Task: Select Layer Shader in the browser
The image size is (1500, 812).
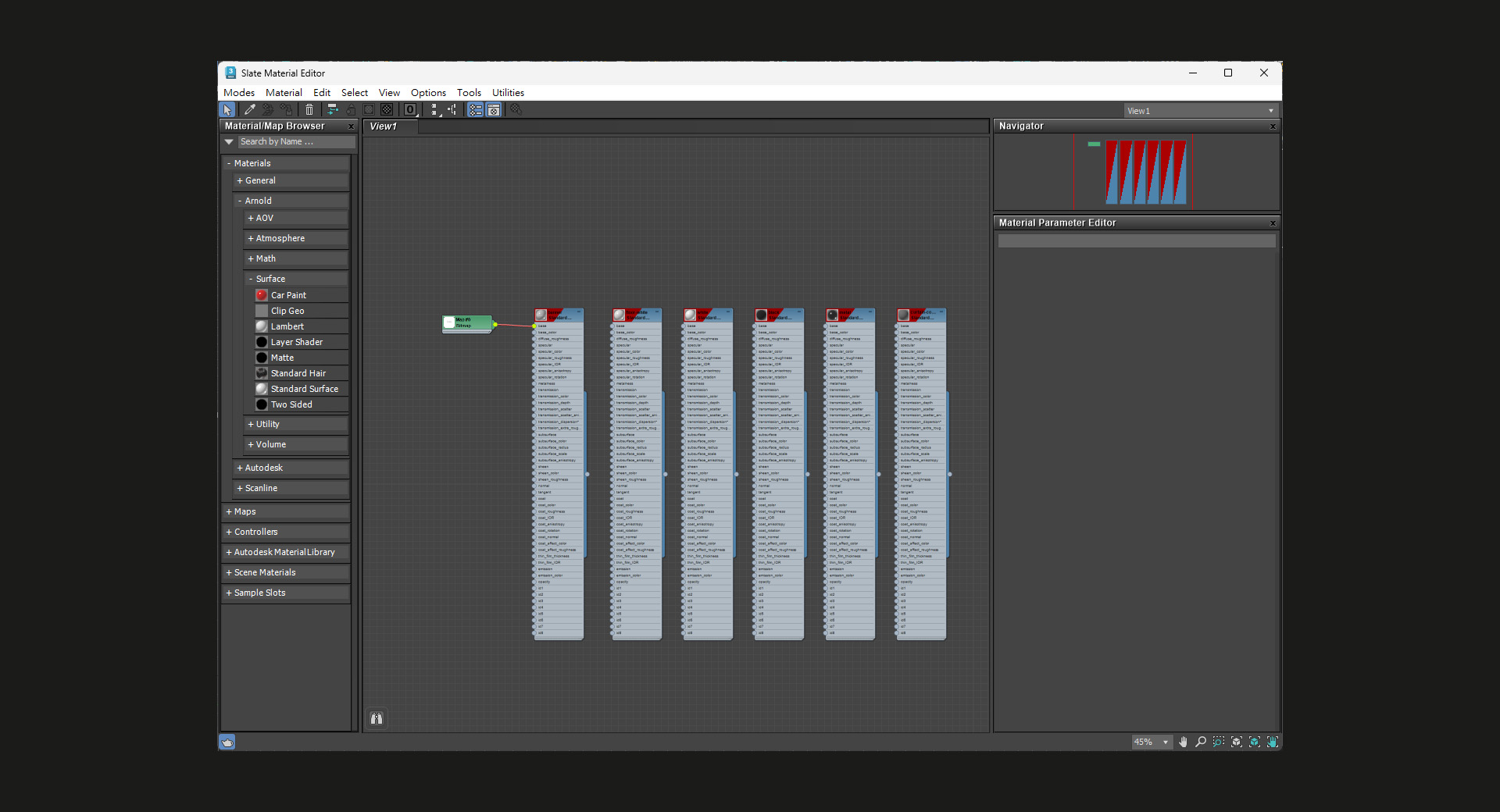Action: click(x=301, y=342)
